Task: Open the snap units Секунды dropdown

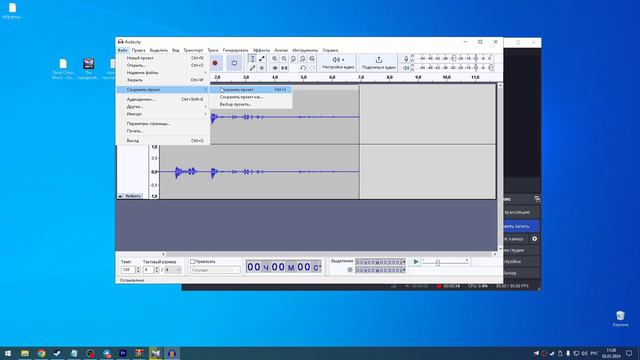Action: pyautogui.click(x=215, y=270)
